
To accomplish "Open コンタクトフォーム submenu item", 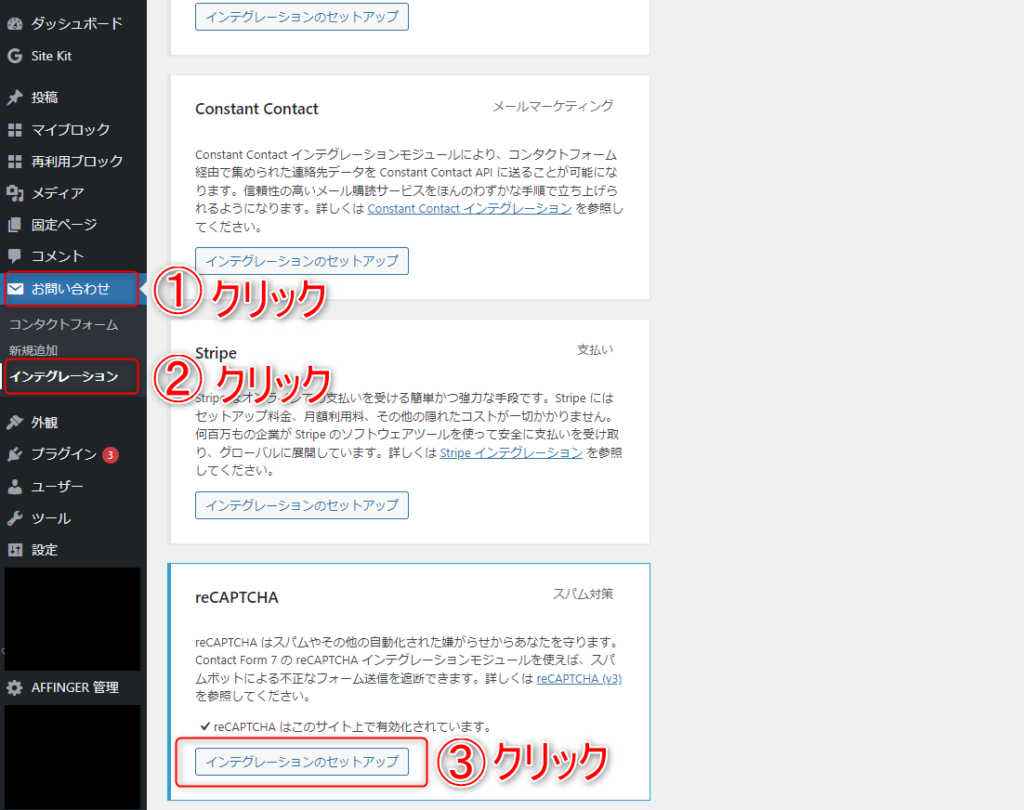I will point(63,325).
